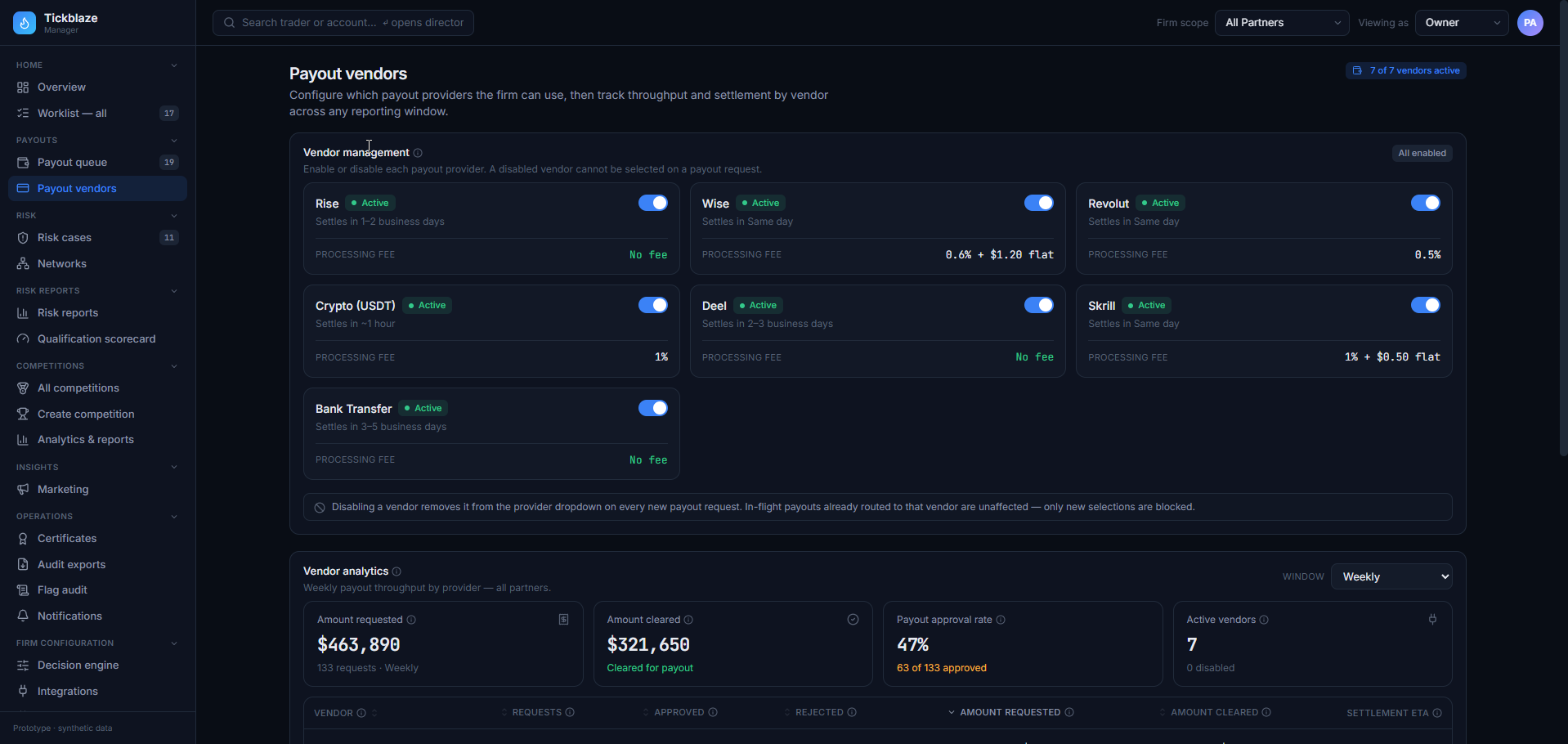Open the Window Weekly dropdown
This screenshot has height=744, width=1568.
coord(1391,576)
